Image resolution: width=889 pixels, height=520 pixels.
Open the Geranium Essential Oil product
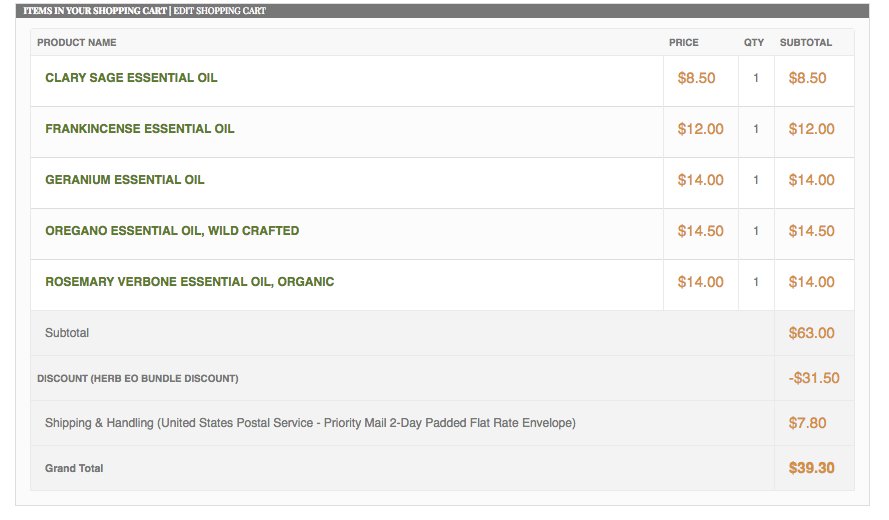pyautogui.click(x=125, y=180)
